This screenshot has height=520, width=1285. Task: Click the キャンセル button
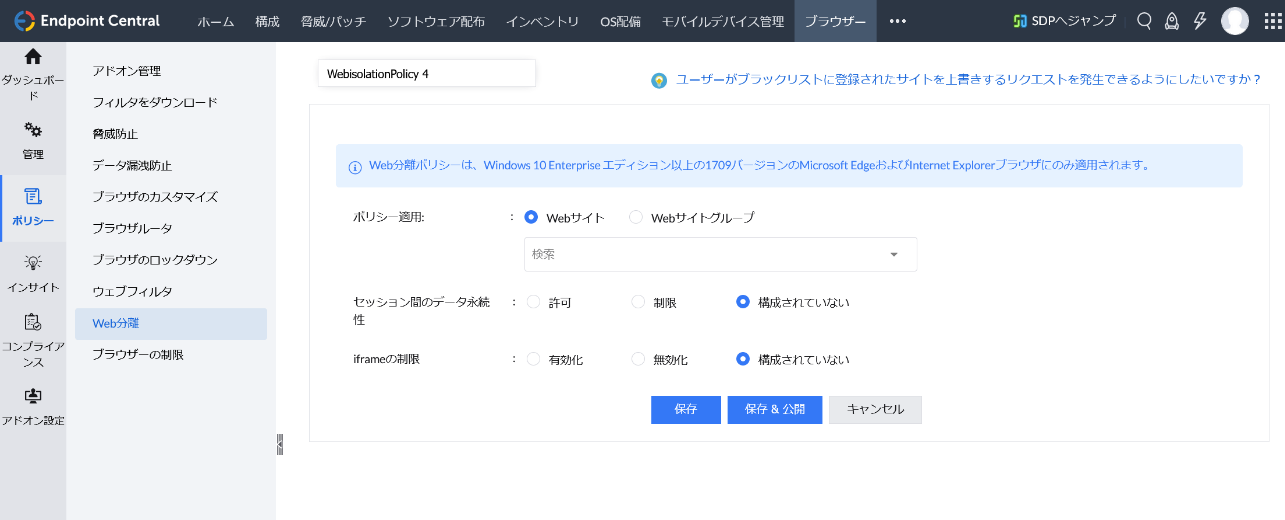pos(875,410)
